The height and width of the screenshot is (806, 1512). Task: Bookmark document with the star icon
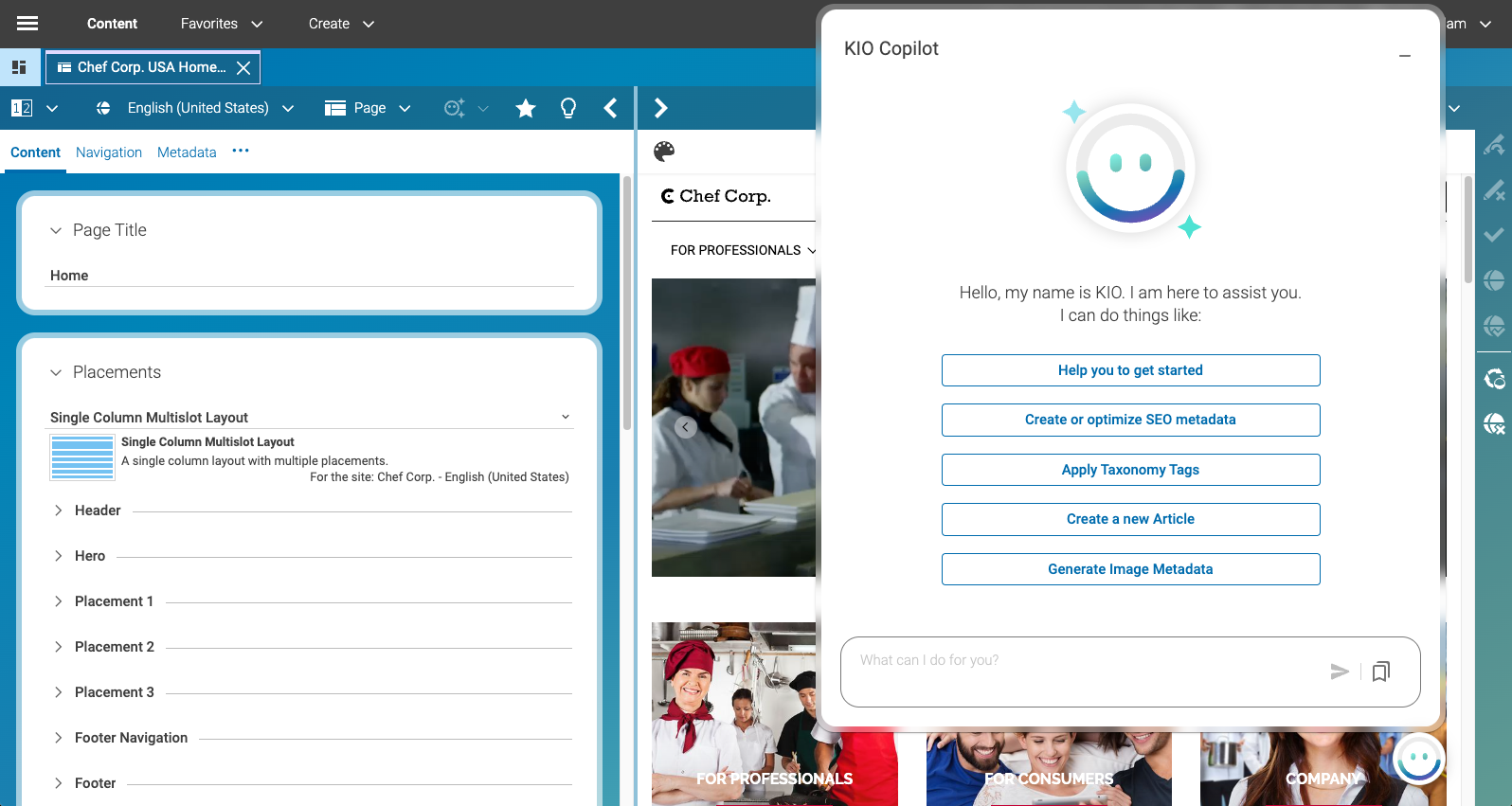[526, 109]
